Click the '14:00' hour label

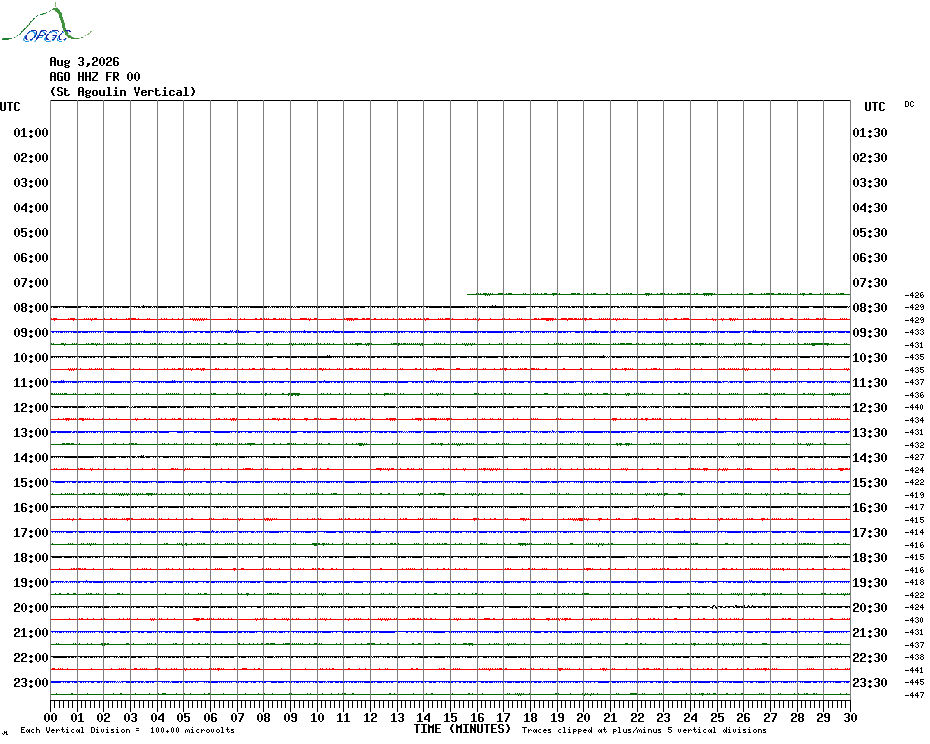pos(31,458)
